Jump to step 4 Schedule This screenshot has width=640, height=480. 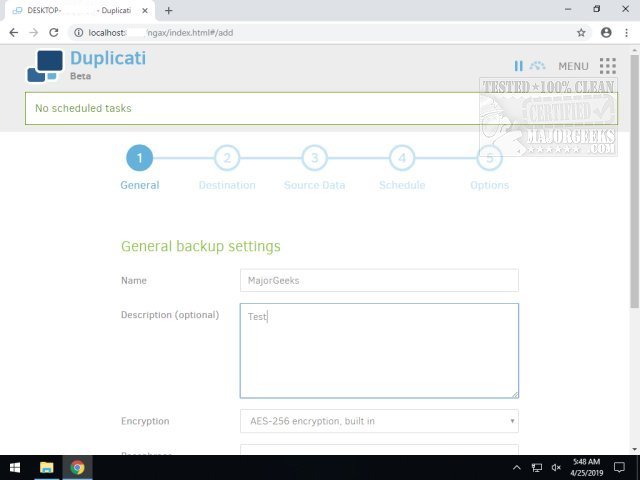coord(401,158)
